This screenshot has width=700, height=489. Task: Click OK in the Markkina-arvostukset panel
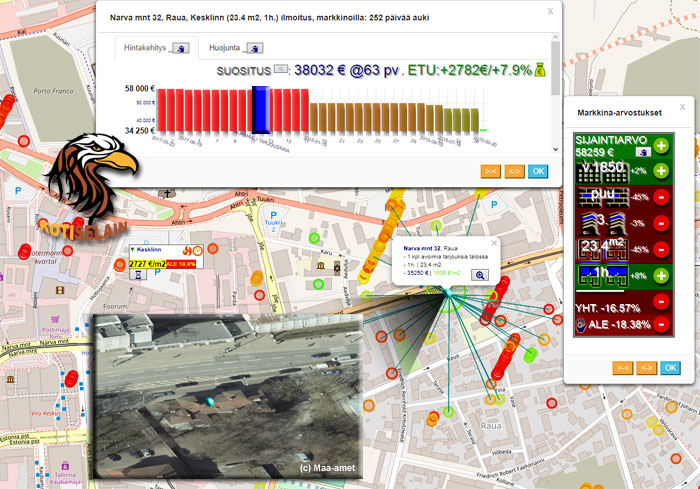671,368
